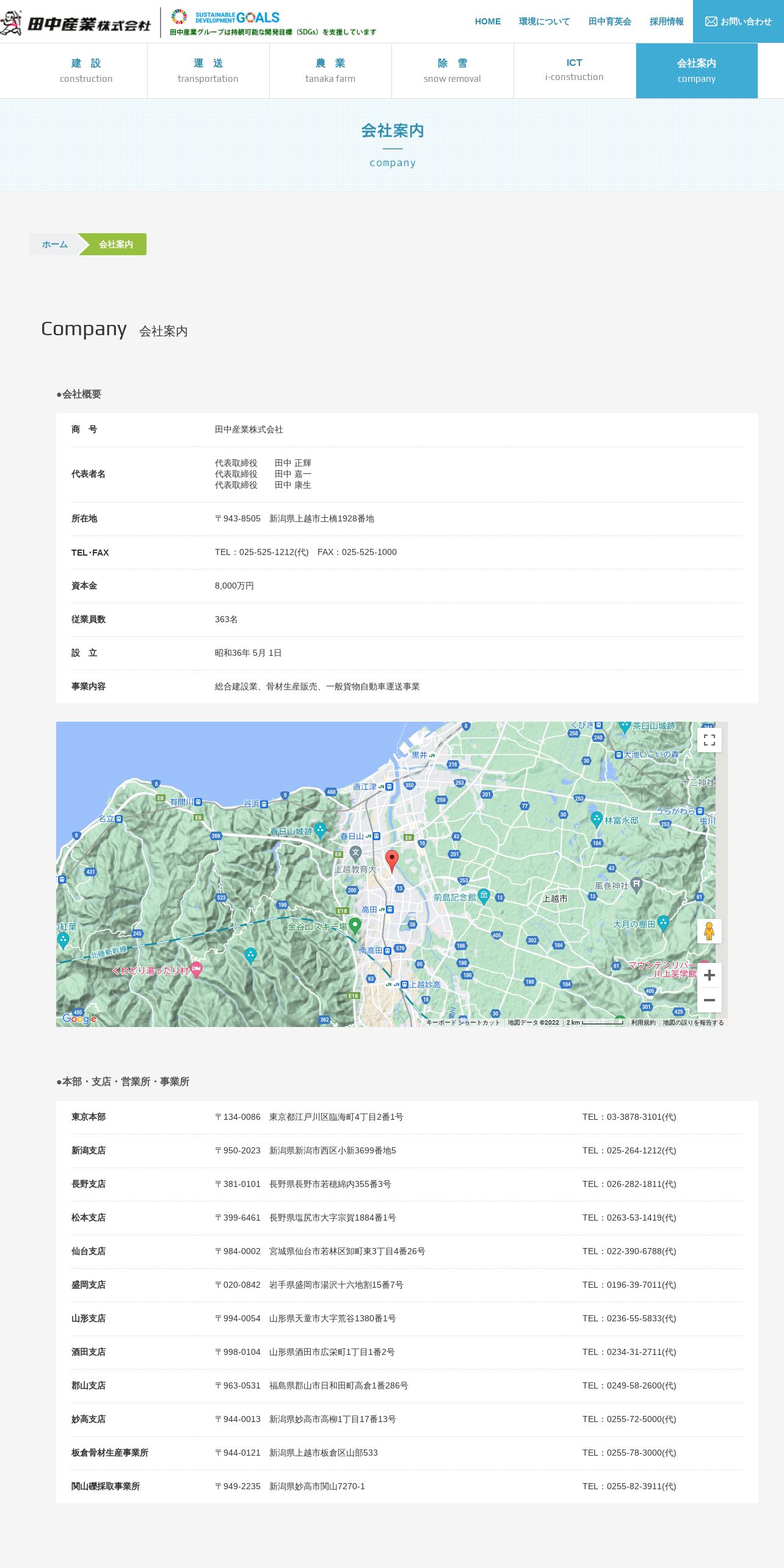Select the 上越妙高 station icon
Image resolution: width=784 pixels, height=1568 pixels.
pyautogui.click(x=404, y=984)
